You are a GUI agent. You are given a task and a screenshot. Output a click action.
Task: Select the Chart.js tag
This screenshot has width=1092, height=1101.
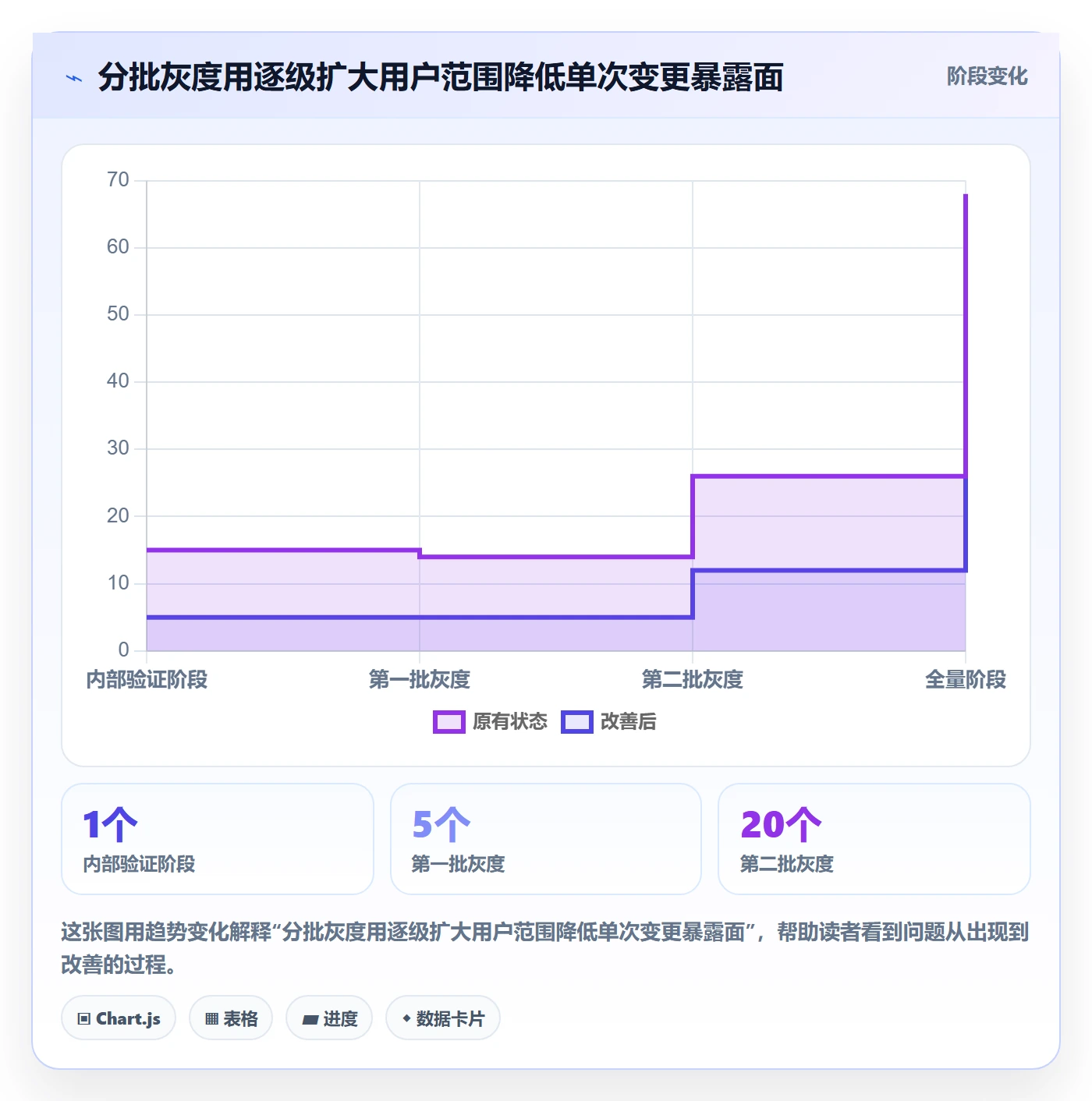pos(119,1018)
